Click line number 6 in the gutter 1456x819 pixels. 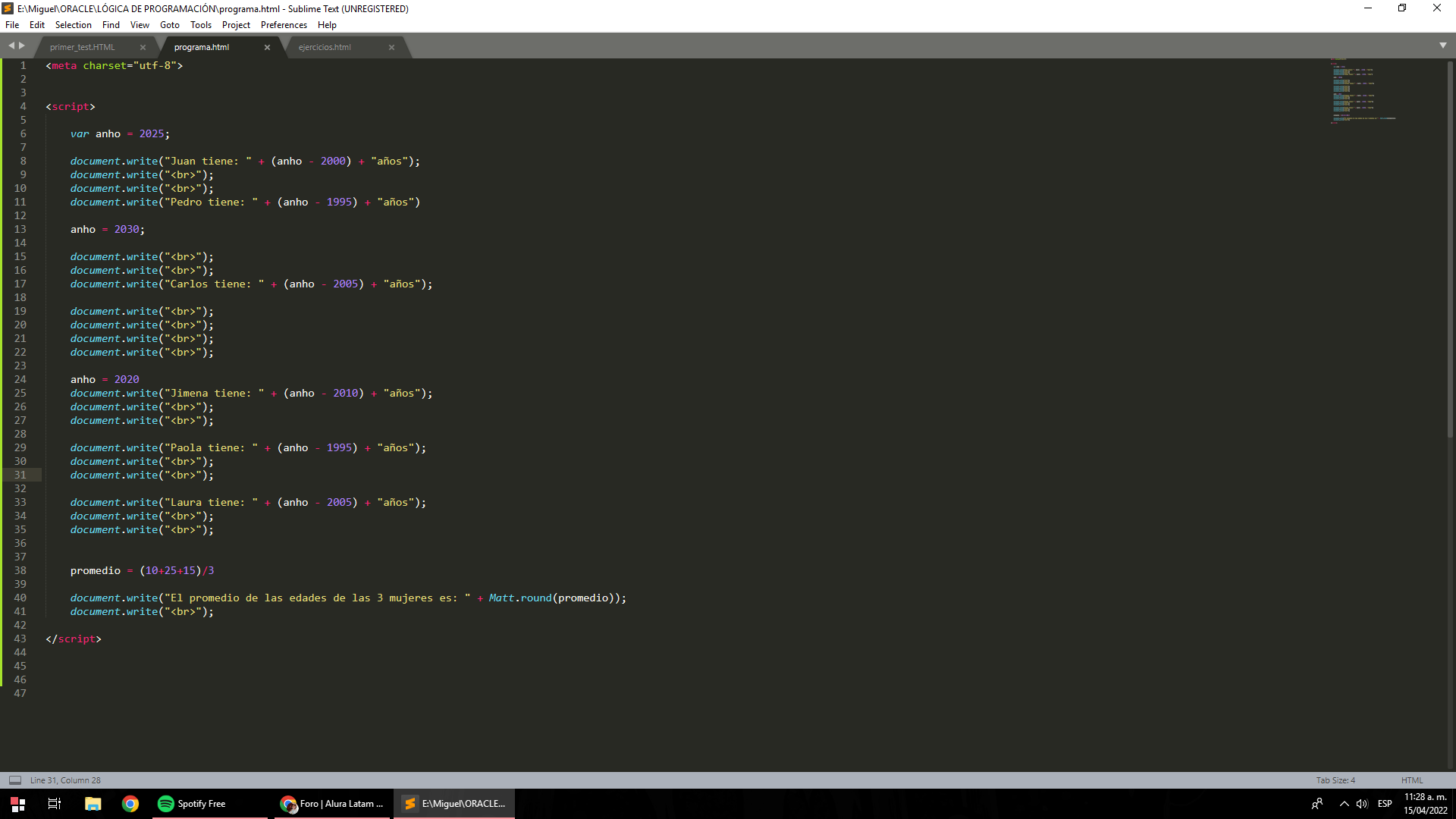(23, 133)
